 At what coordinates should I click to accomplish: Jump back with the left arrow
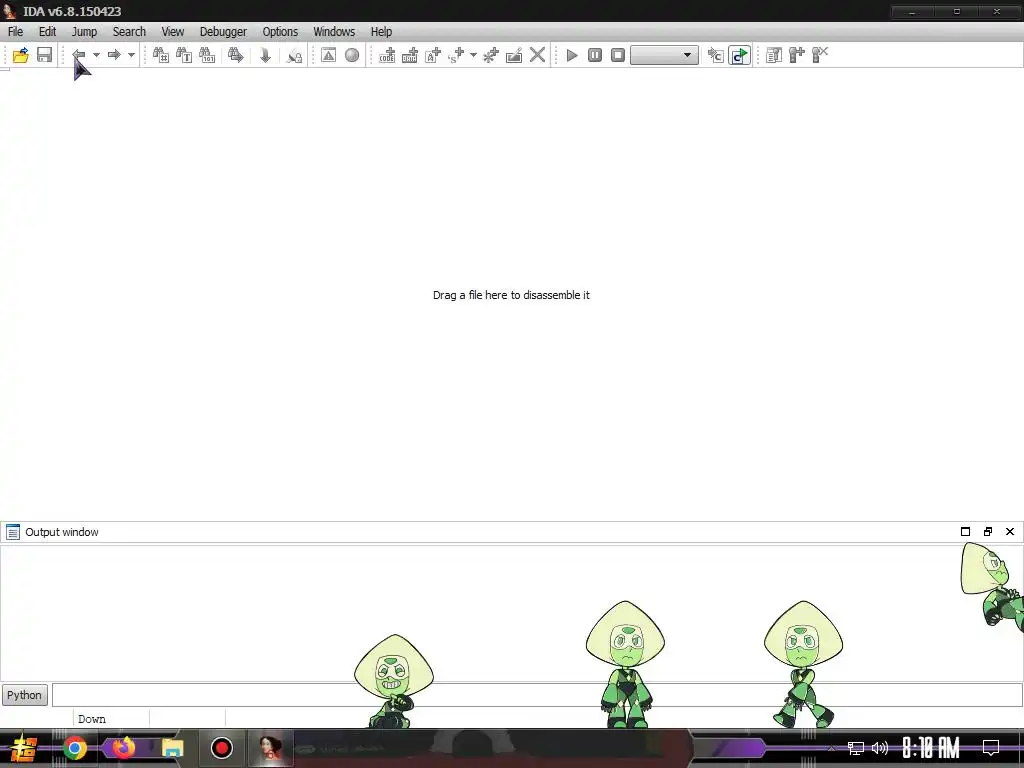tap(79, 56)
